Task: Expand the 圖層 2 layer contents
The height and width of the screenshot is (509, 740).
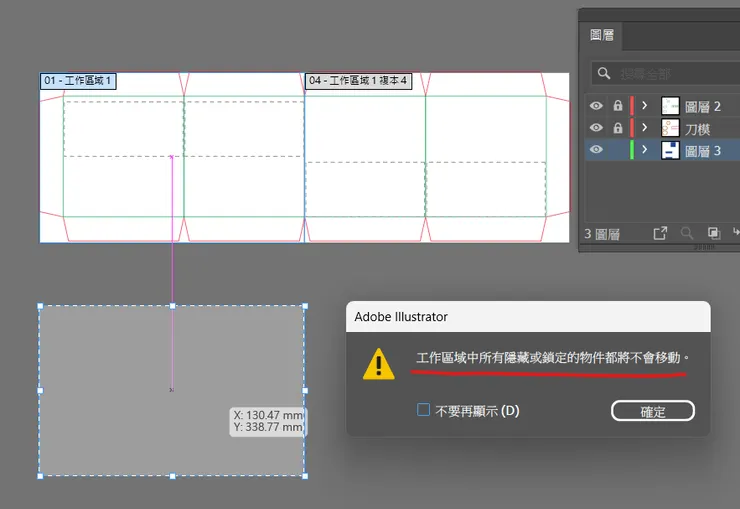Action: click(645, 106)
